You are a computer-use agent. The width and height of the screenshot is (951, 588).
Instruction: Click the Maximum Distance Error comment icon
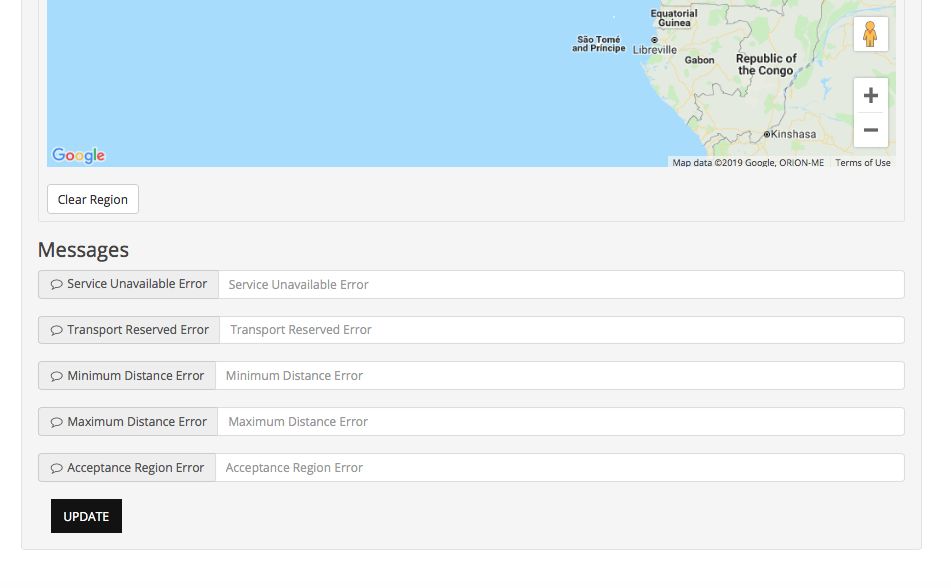tap(56, 422)
